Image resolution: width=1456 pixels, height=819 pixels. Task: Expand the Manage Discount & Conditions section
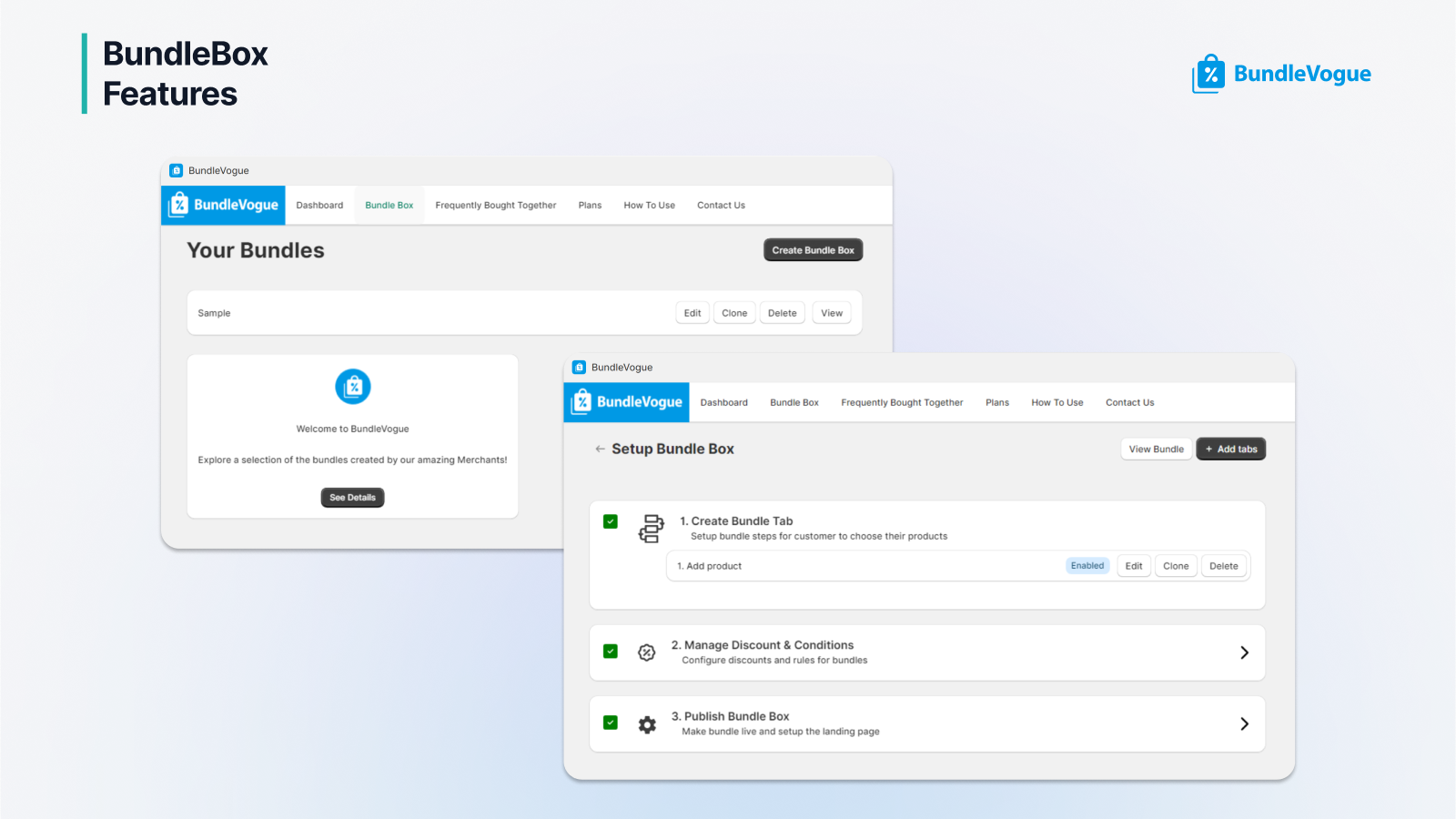tap(1244, 652)
